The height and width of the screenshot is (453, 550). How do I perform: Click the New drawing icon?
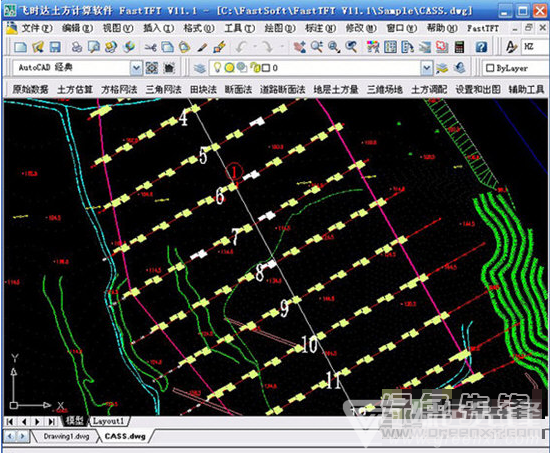(21, 47)
